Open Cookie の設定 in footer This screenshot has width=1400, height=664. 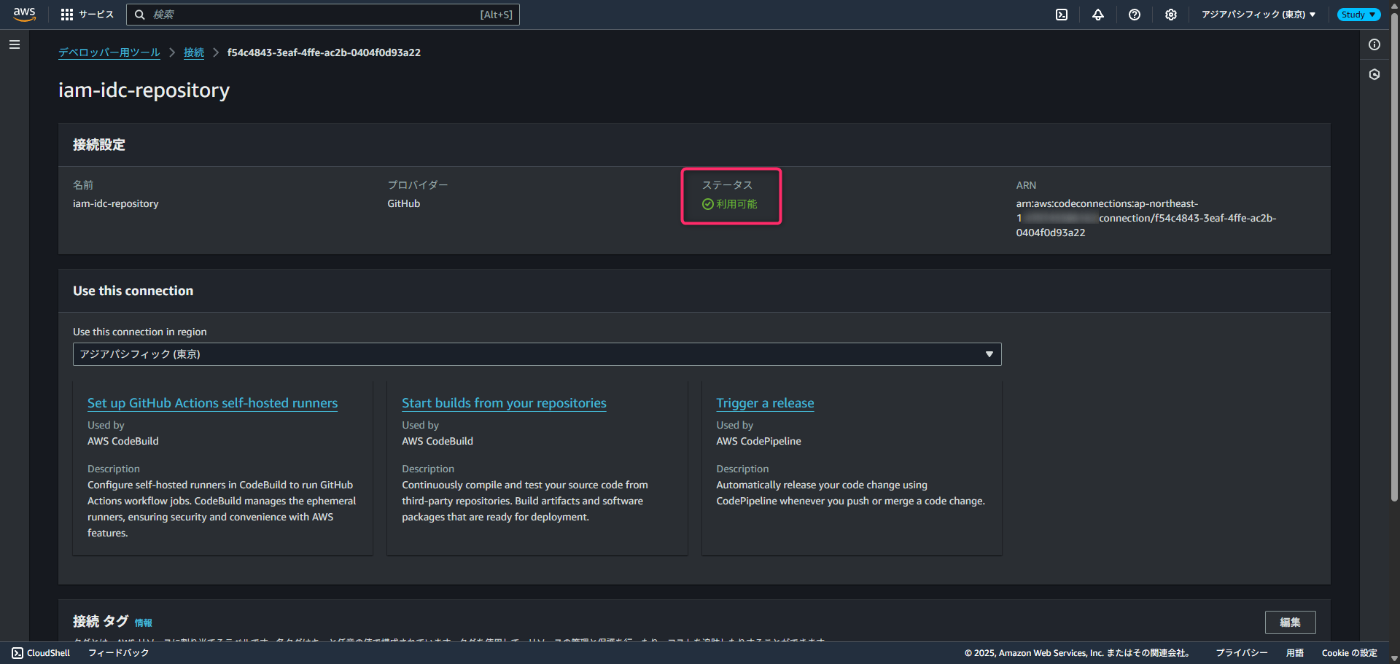[1349, 653]
